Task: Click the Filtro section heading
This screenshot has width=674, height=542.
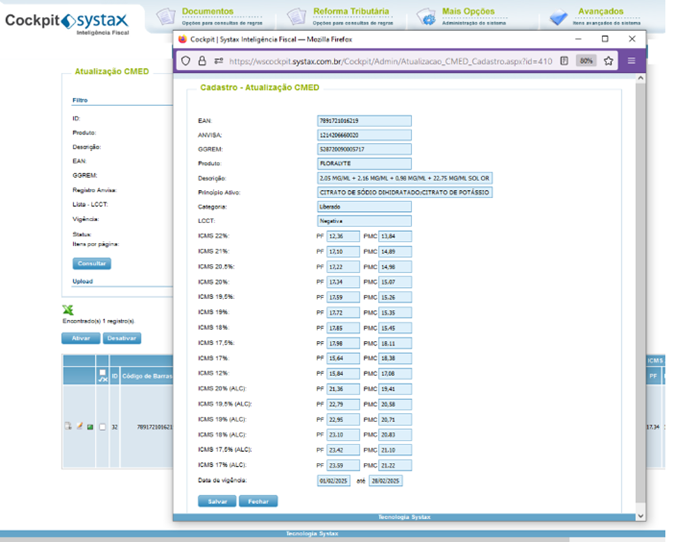Action: (80, 100)
